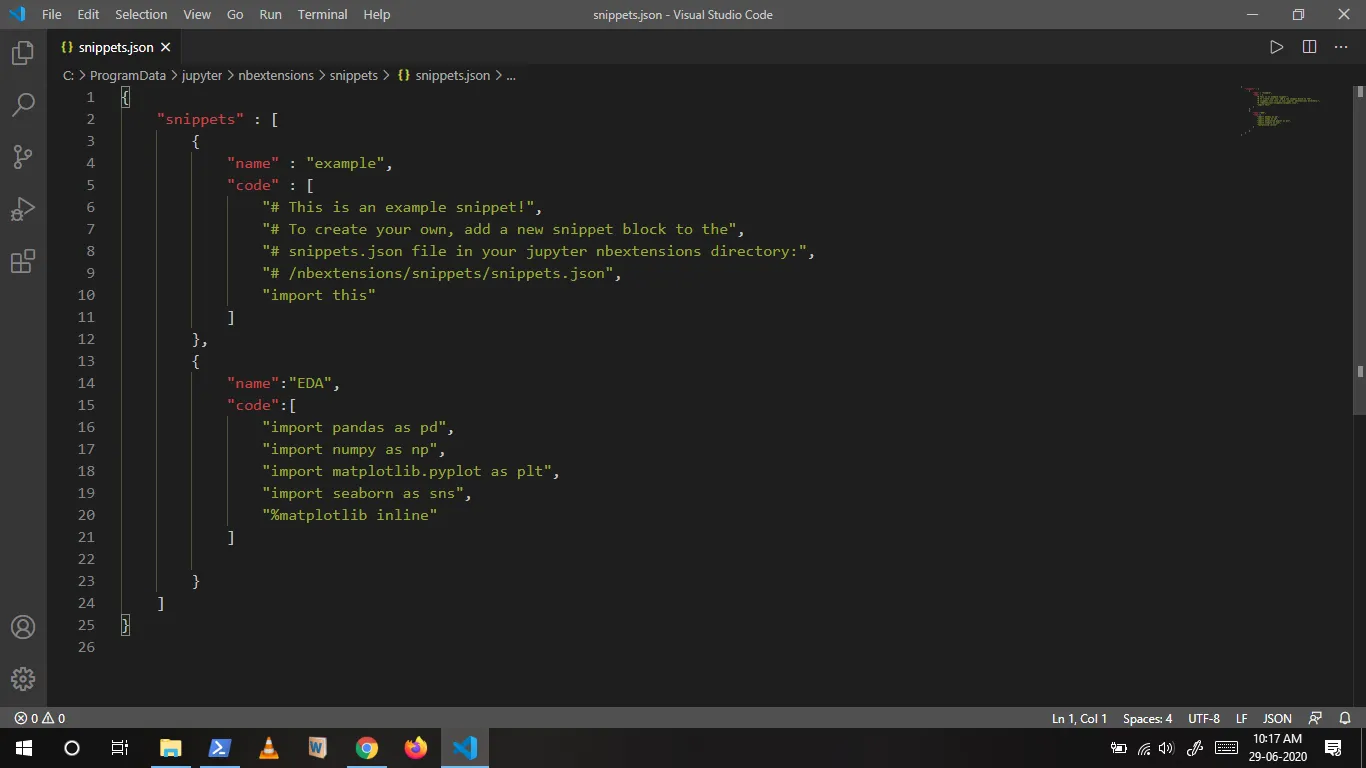Viewport: 1366px width, 768px height.
Task: Click the minimap code preview
Action: pyautogui.click(x=1282, y=110)
